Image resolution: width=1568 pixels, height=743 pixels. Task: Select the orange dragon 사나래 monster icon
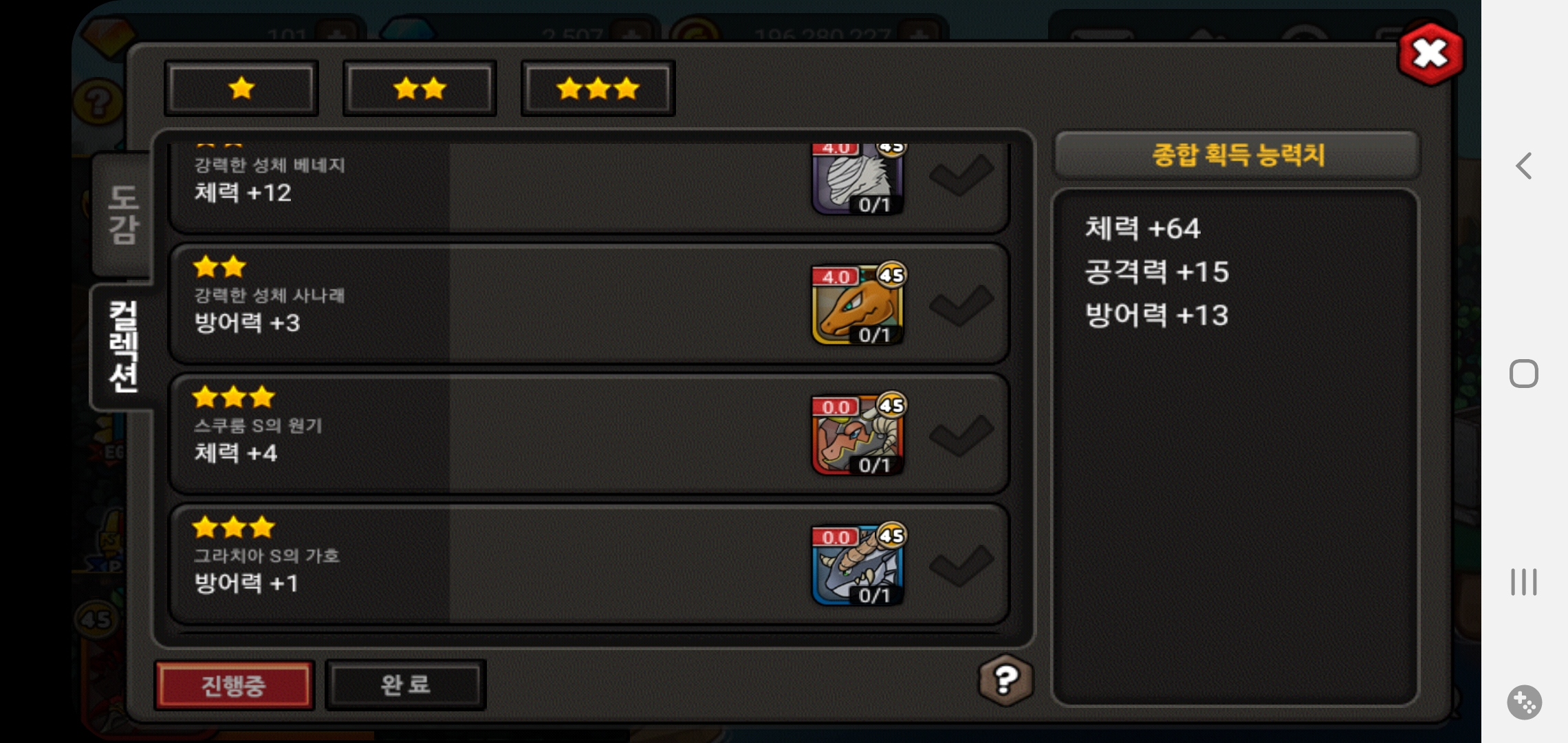click(858, 304)
